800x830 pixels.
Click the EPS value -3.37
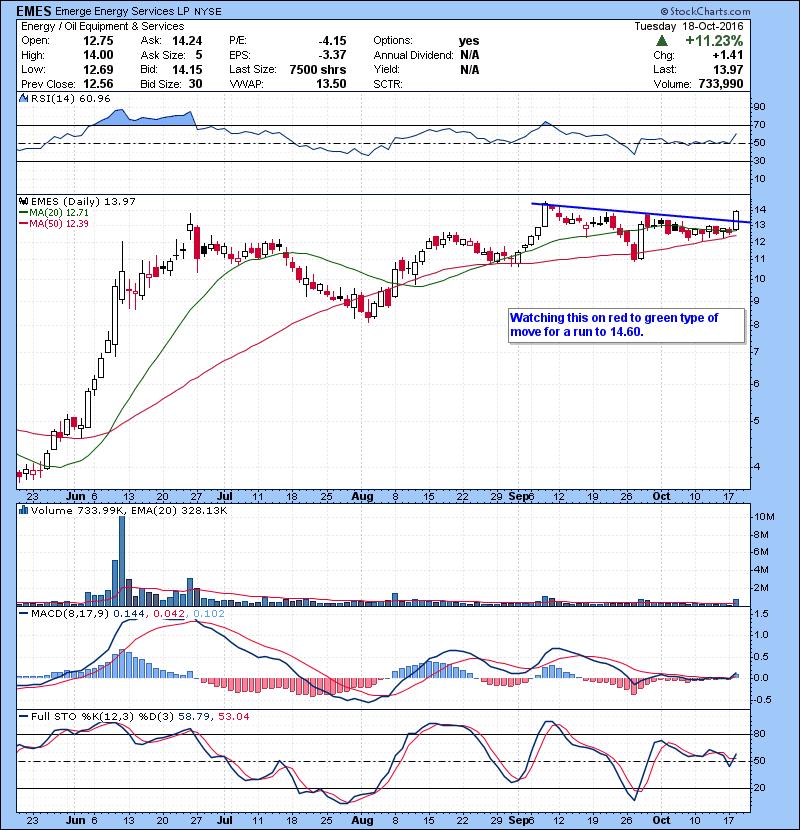[x=332, y=55]
